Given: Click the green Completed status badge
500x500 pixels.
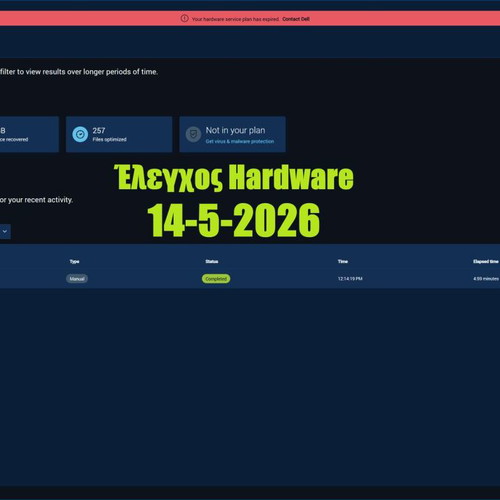Looking at the screenshot, I should click(x=216, y=279).
